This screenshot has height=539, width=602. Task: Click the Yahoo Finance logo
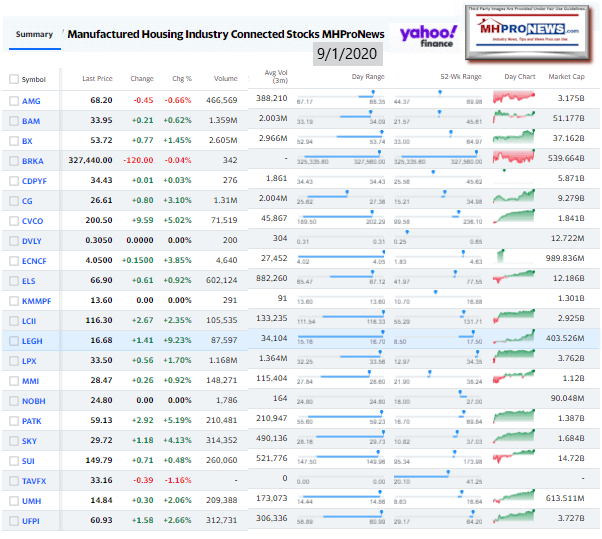point(428,37)
